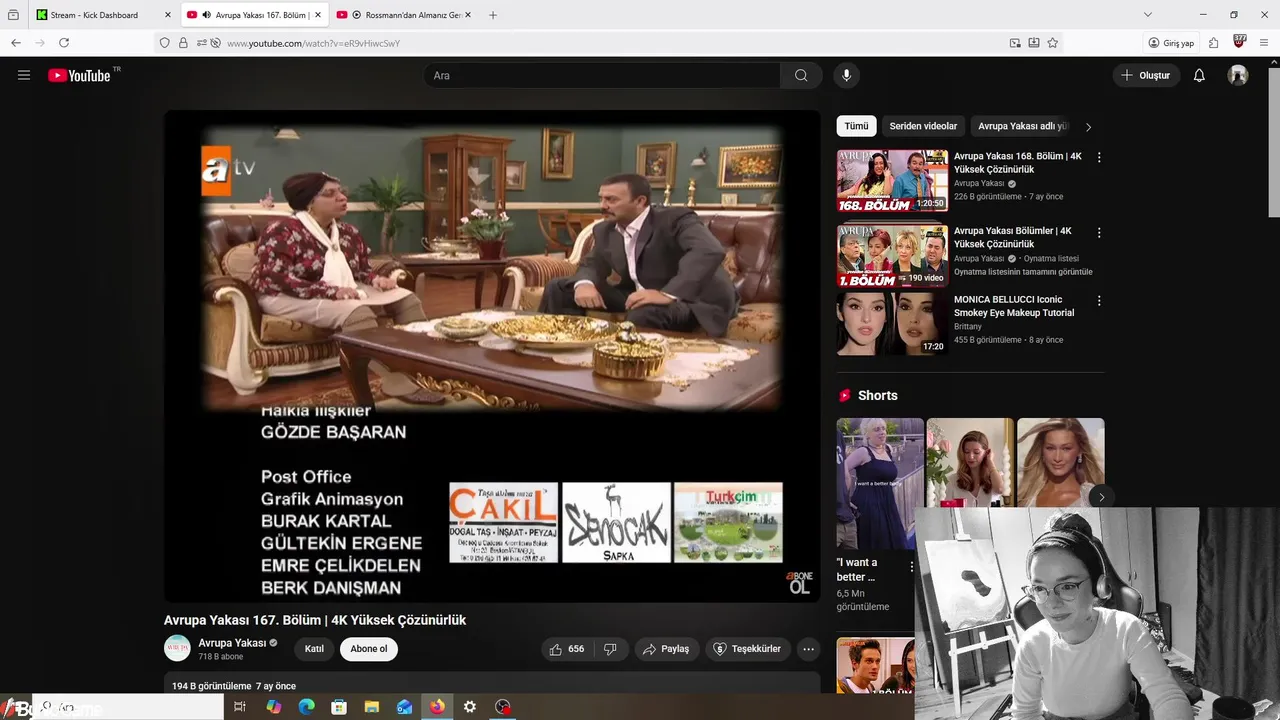Go back in browser

[16, 43]
